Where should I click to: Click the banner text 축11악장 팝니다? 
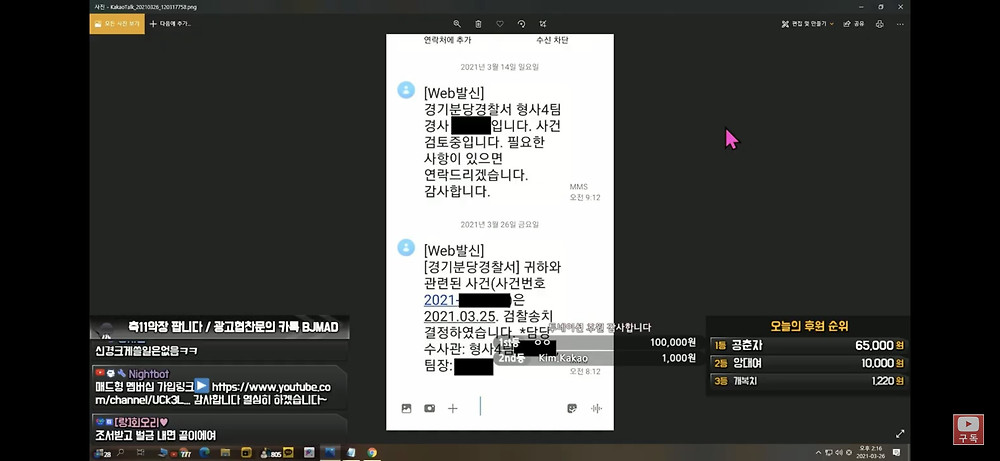click(165, 329)
